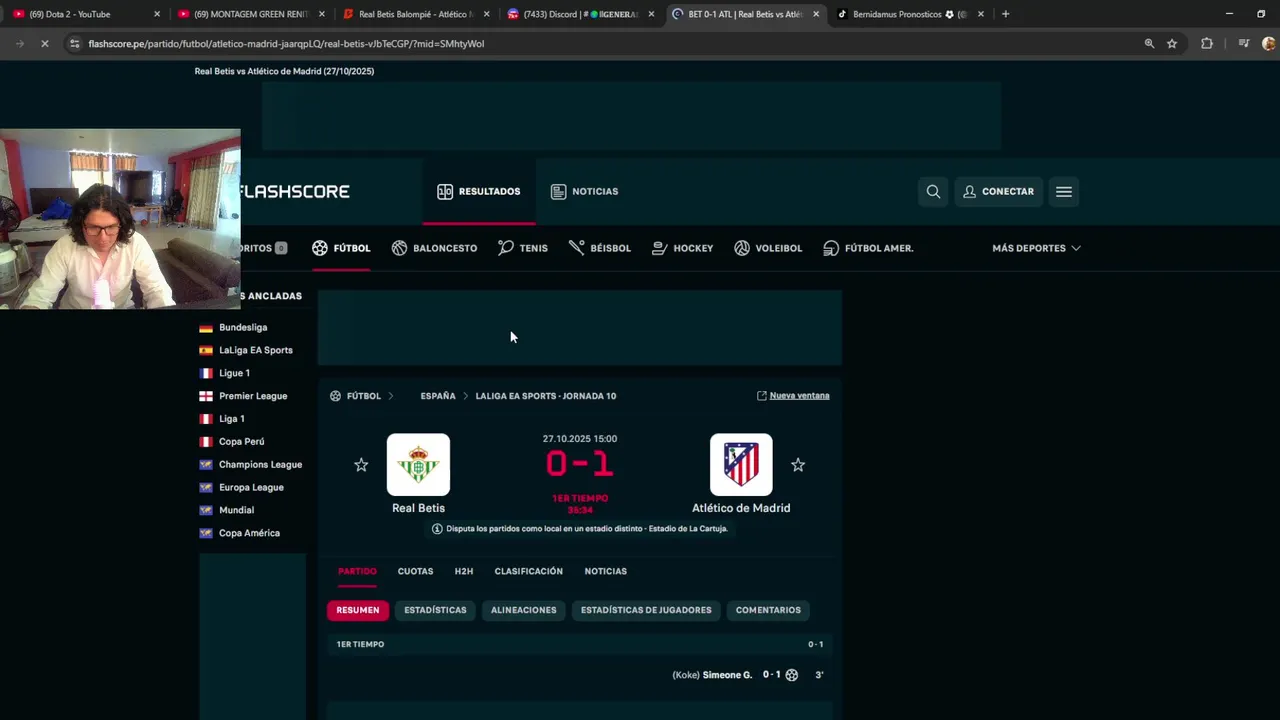Select Estadísticas de Jugadores sub-tab
The height and width of the screenshot is (720, 1280).
646,610
